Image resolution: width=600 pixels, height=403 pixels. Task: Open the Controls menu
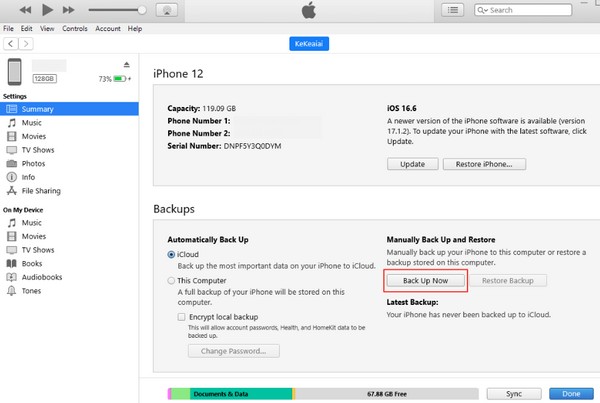tap(75, 29)
